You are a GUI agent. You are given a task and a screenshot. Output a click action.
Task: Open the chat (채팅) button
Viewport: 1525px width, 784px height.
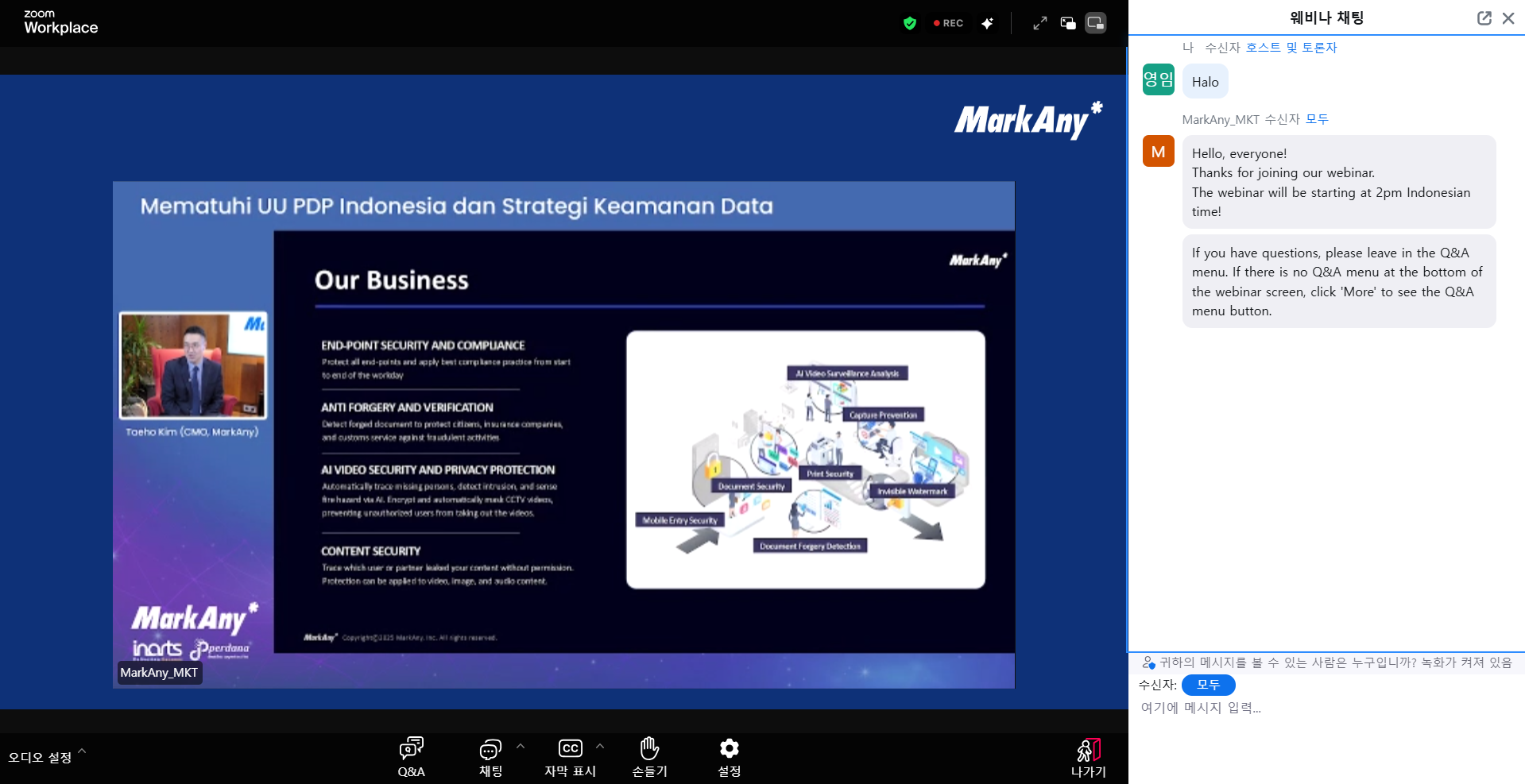coord(490,757)
